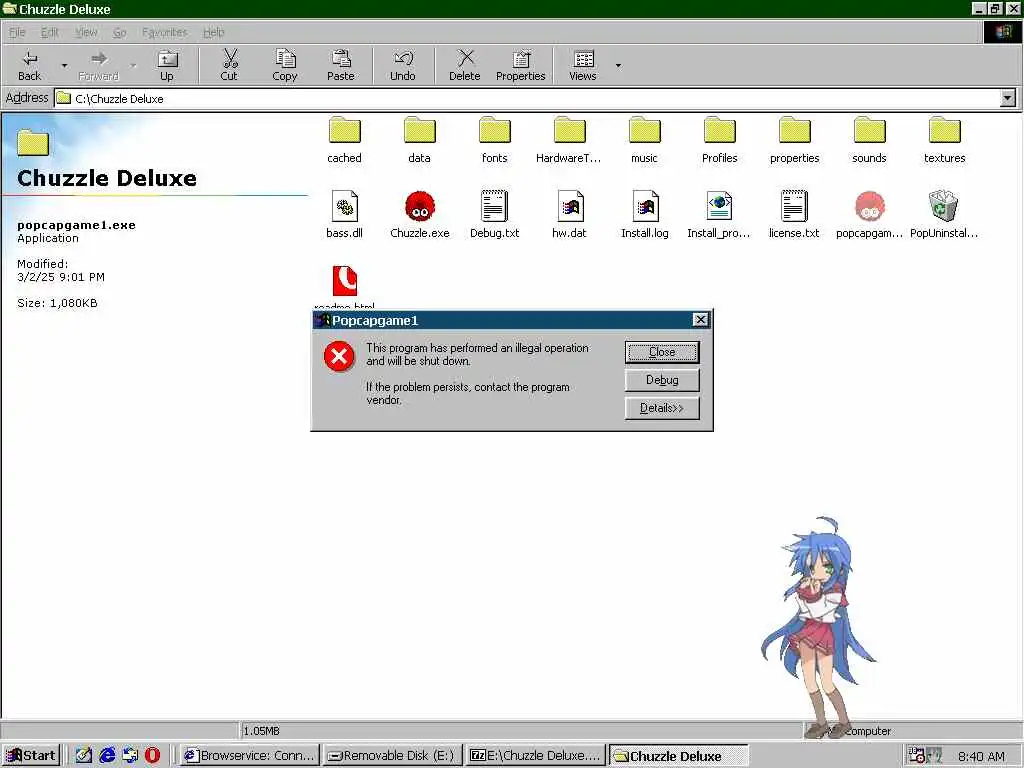Click the Chuzzle Deluxe taskbar button
The image size is (1024, 768).
pos(678,756)
